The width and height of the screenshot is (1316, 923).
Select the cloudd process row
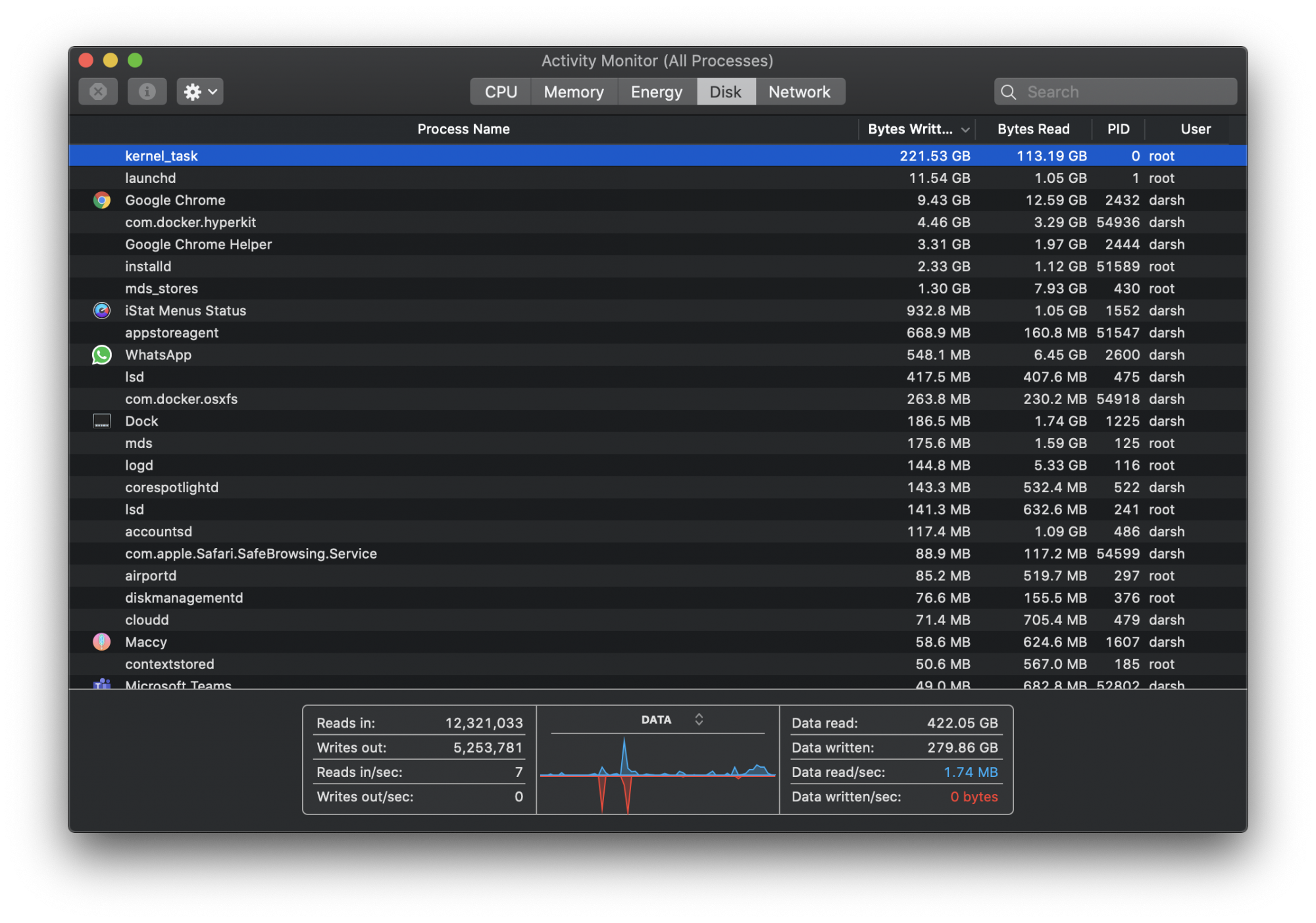pyautogui.click(x=658, y=620)
